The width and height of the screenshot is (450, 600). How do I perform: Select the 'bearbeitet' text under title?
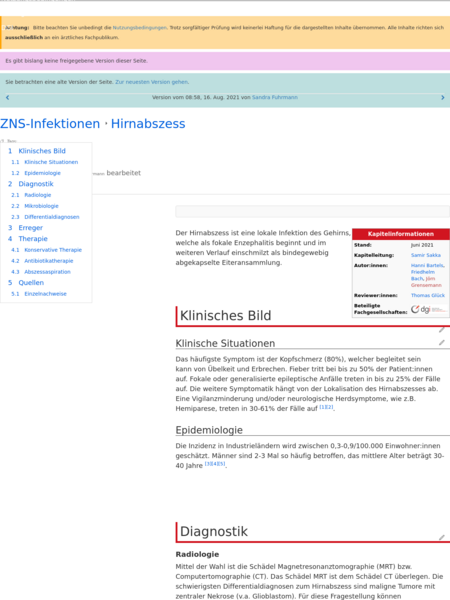coord(124,173)
